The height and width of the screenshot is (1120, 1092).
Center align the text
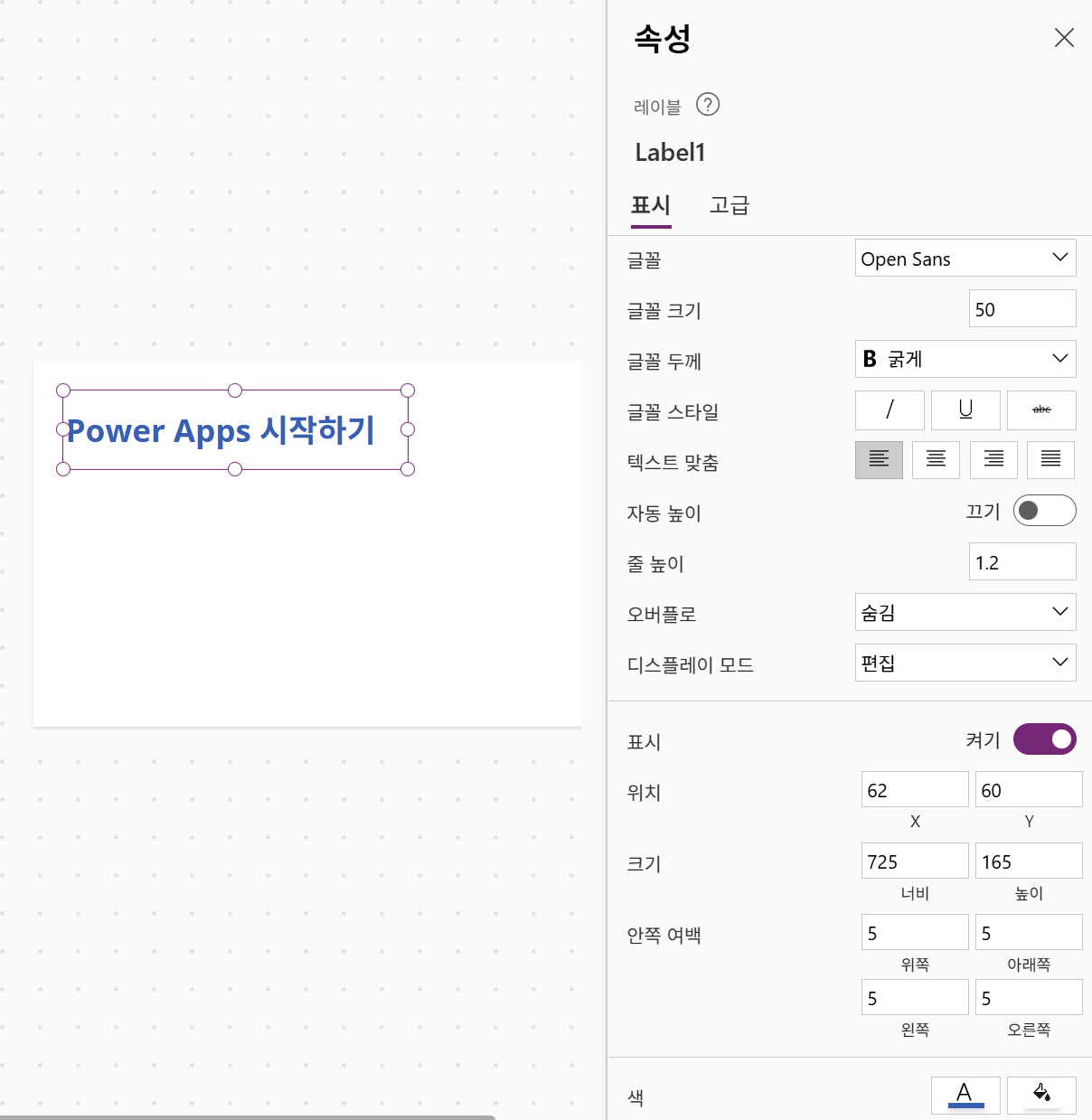click(936, 460)
